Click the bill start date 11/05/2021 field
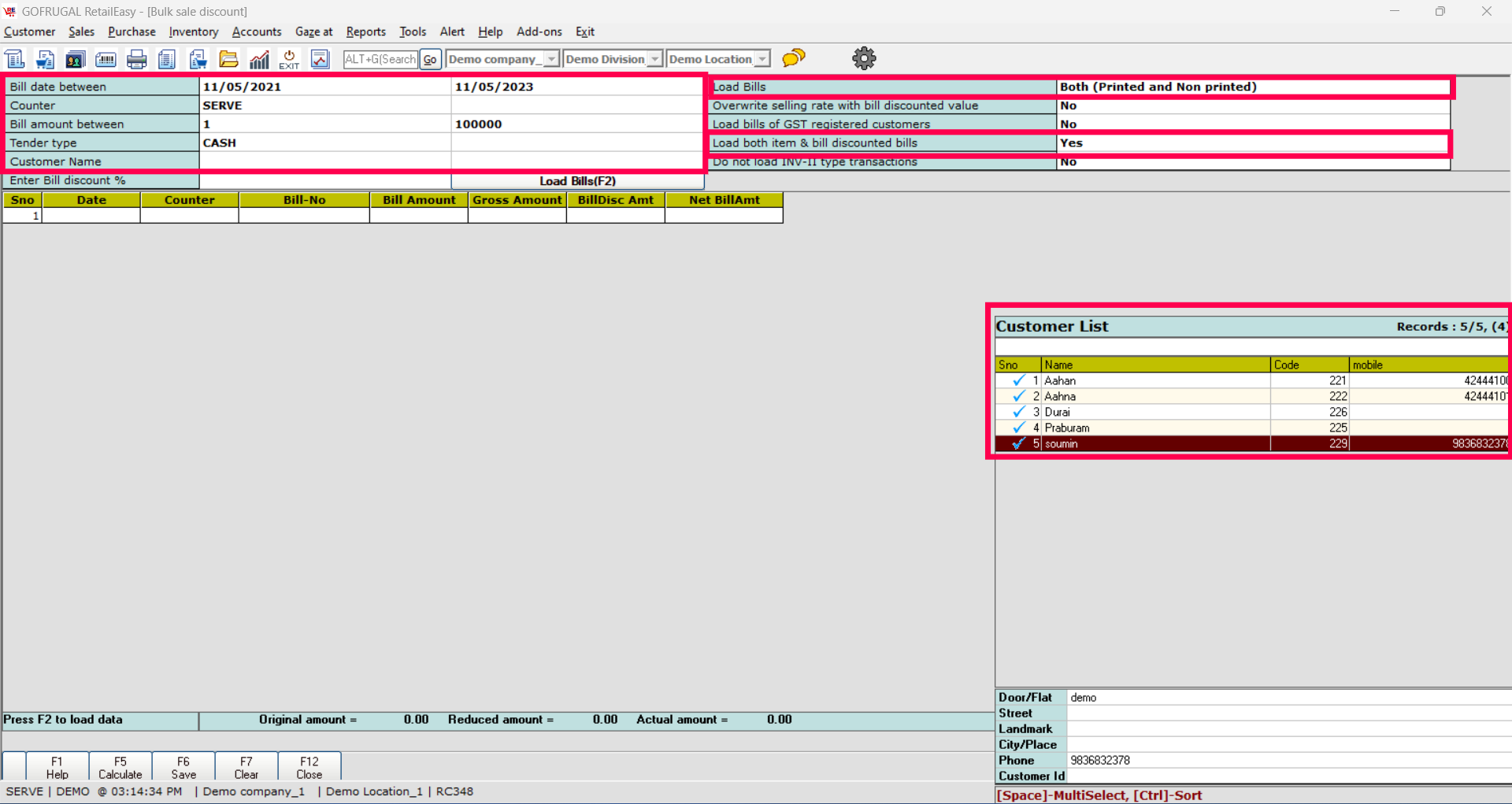The width and height of the screenshot is (1512, 804). click(325, 87)
